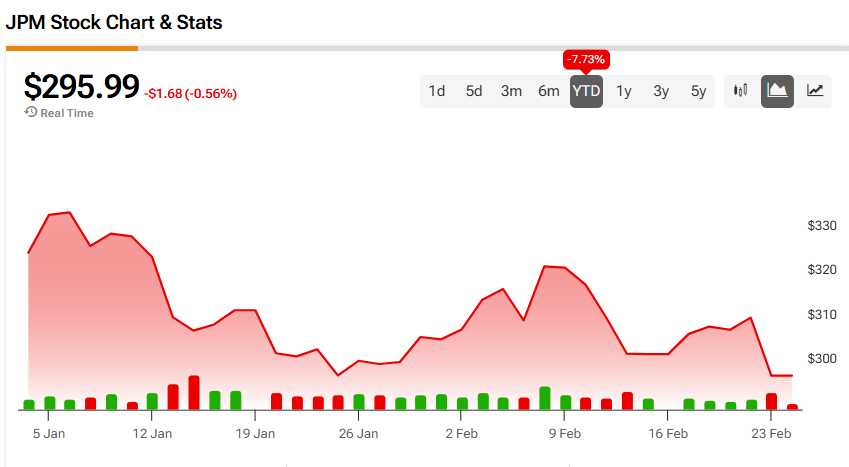Select the 5d time range
Viewport: 849px width, 467px height.
click(x=474, y=91)
